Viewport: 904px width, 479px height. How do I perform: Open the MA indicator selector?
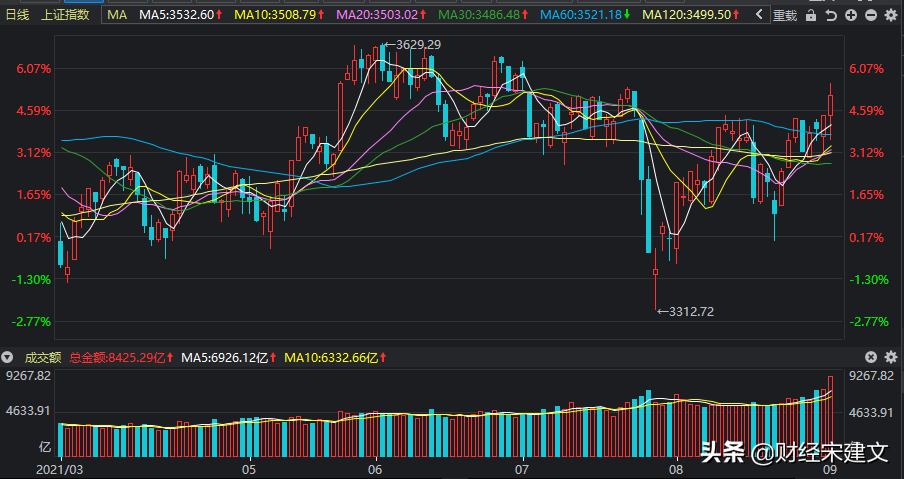pos(117,15)
